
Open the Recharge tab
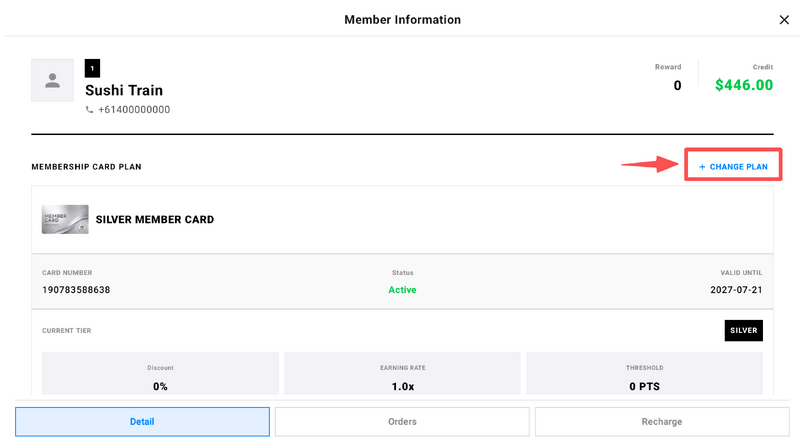[662, 422]
